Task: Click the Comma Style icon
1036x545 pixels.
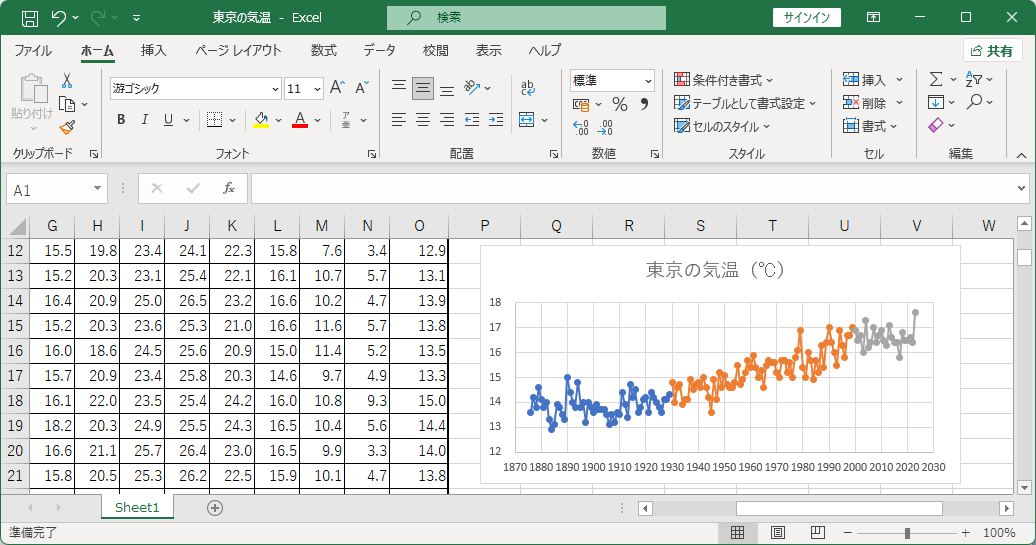Action: pyautogui.click(x=644, y=104)
